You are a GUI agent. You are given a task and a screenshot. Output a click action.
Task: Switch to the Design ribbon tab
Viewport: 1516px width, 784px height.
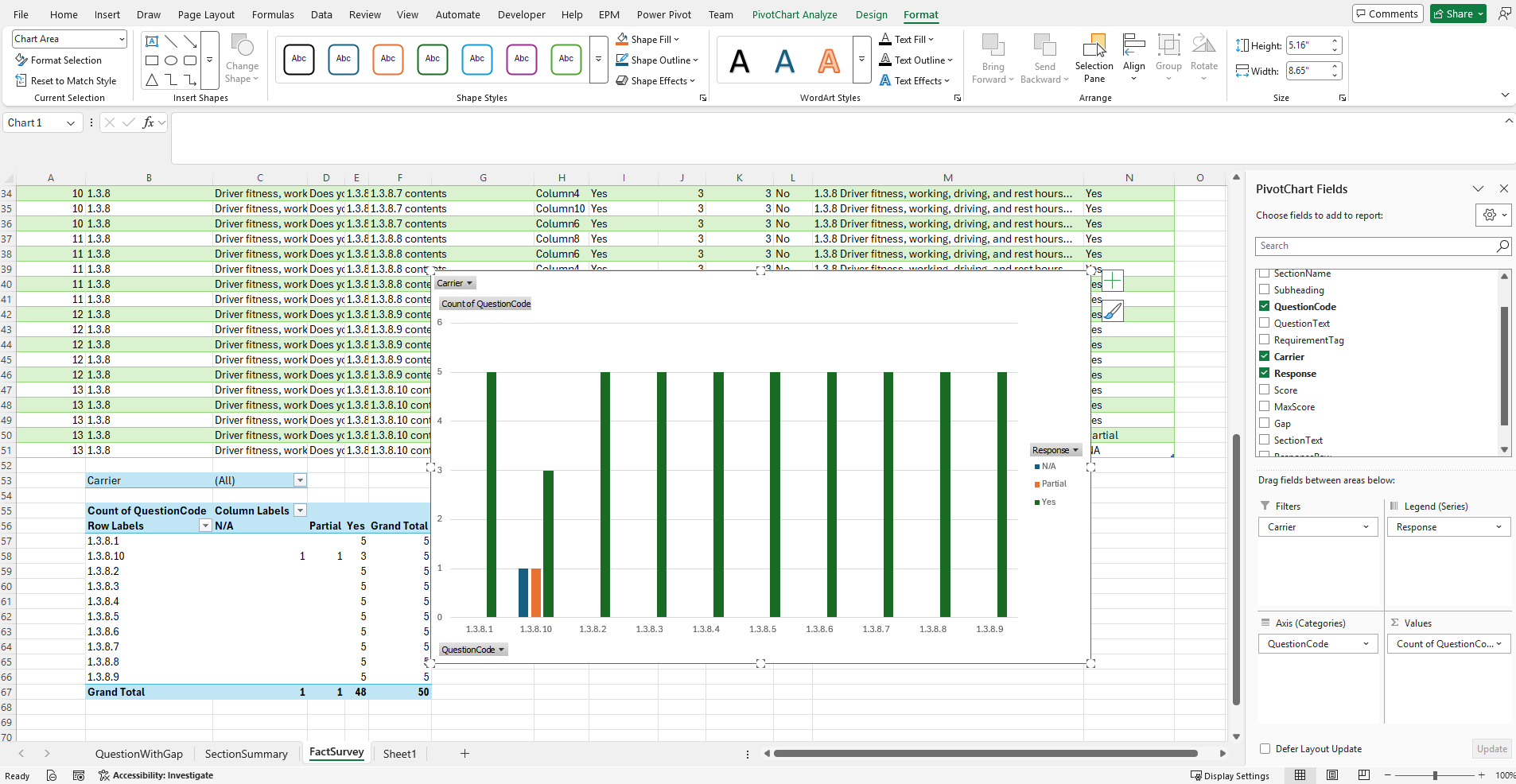tap(872, 14)
